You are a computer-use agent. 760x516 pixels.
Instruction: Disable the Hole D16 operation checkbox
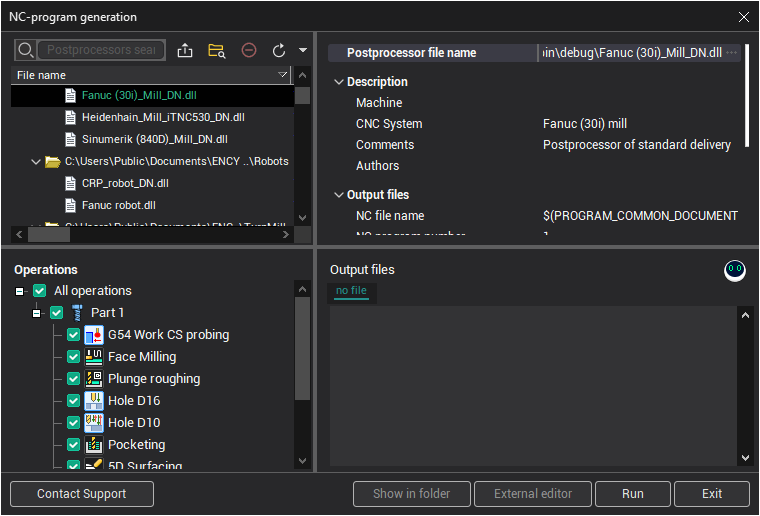click(x=73, y=401)
